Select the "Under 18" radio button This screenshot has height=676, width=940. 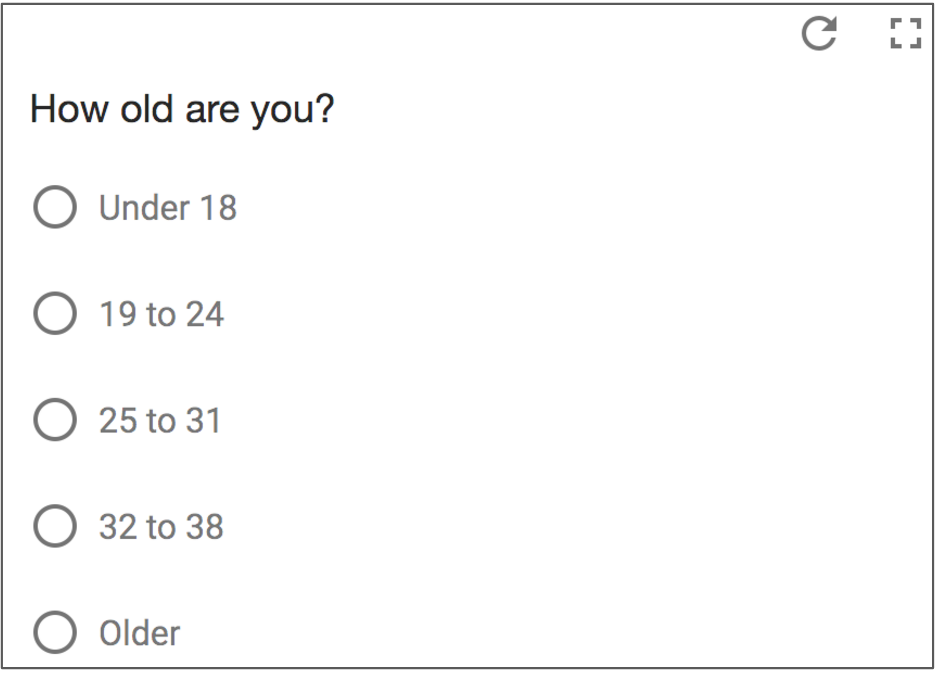(x=55, y=208)
